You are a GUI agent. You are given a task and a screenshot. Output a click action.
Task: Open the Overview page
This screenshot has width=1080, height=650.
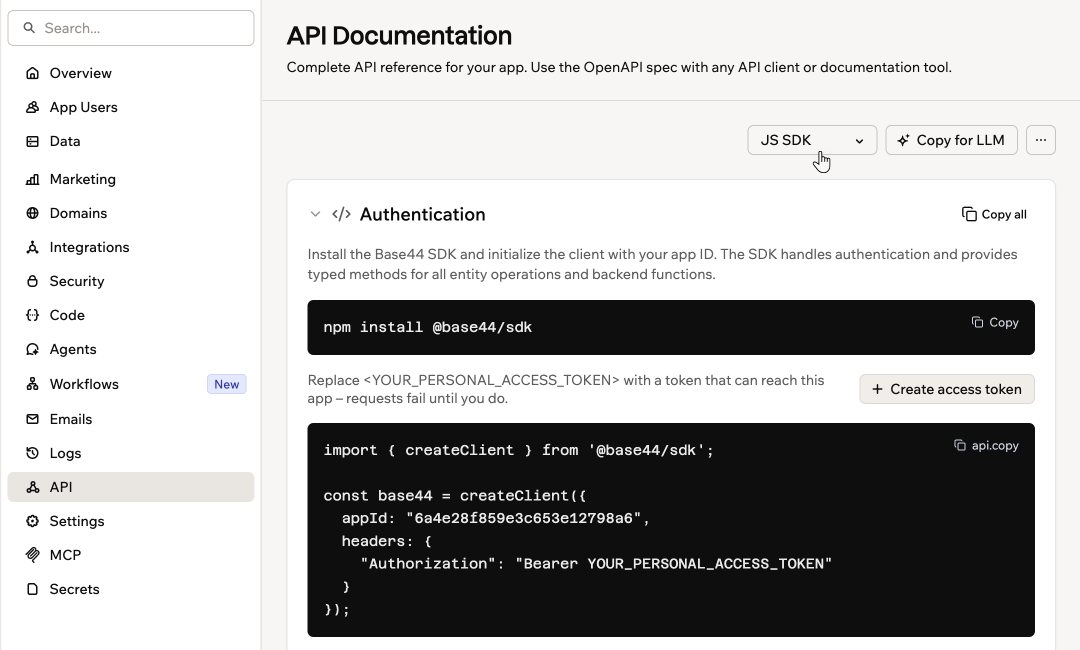[131, 73]
